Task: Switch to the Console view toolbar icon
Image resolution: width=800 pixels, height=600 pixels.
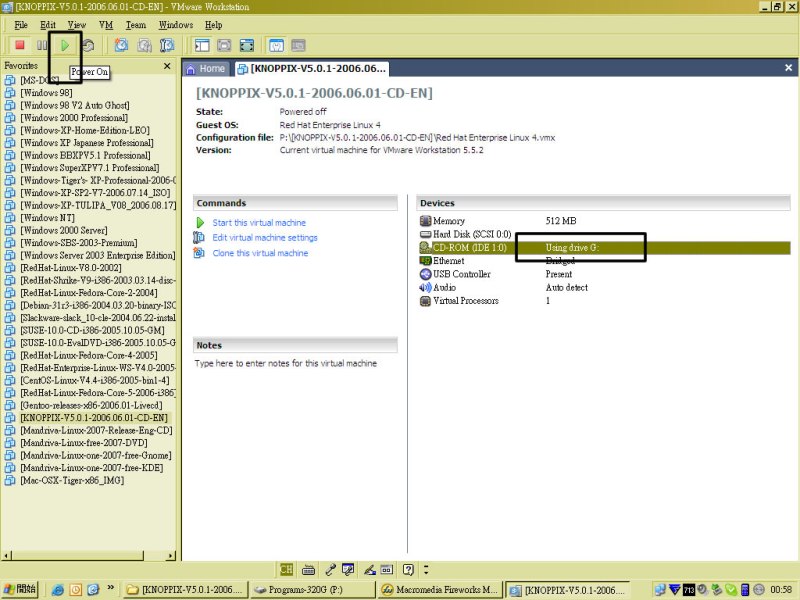Action: pyautogui.click(x=298, y=45)
